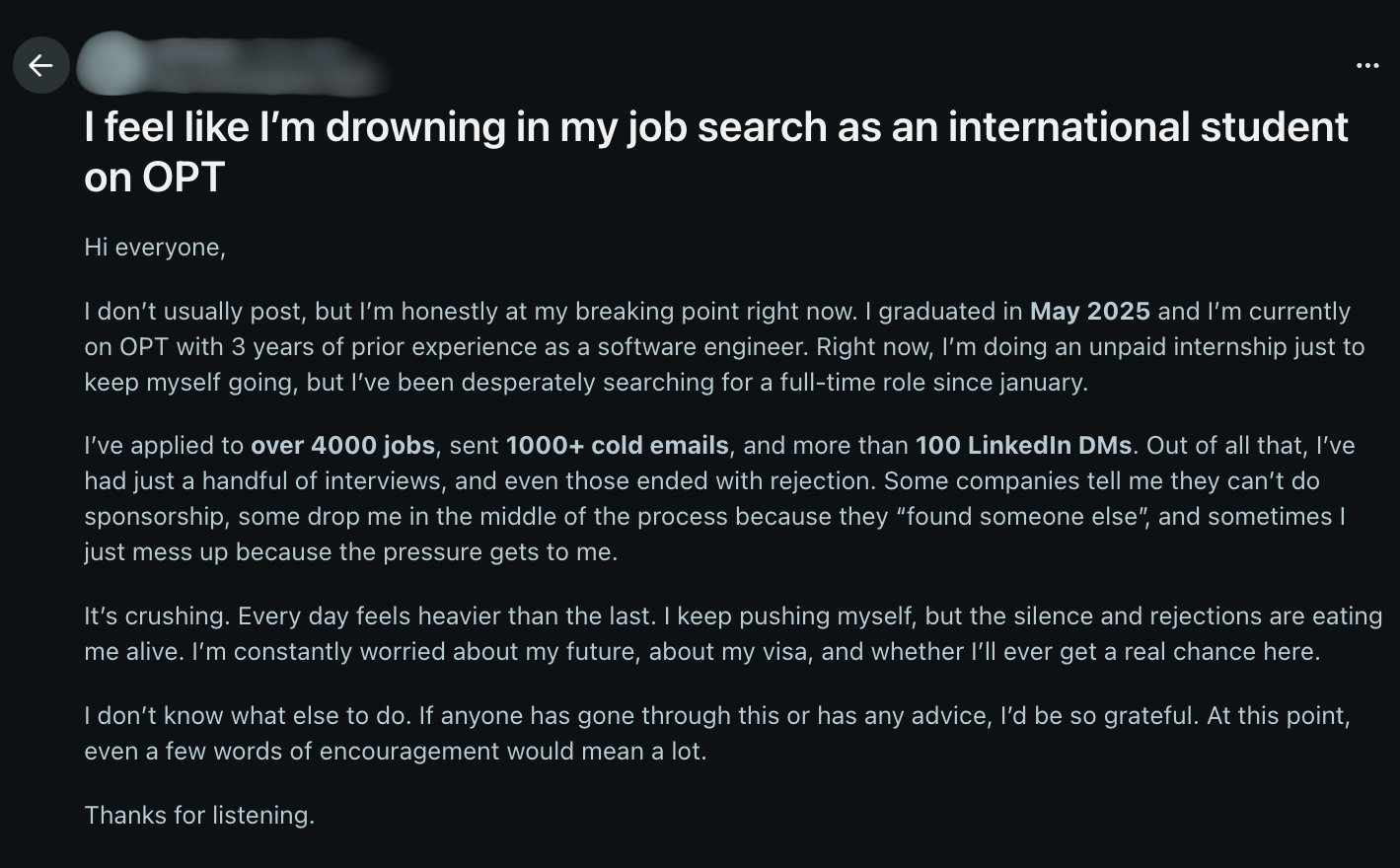This screenshot has height=868, width=1400.
Task: Click the bold text 'May 2025'
Action: [x=1089, y=311]
